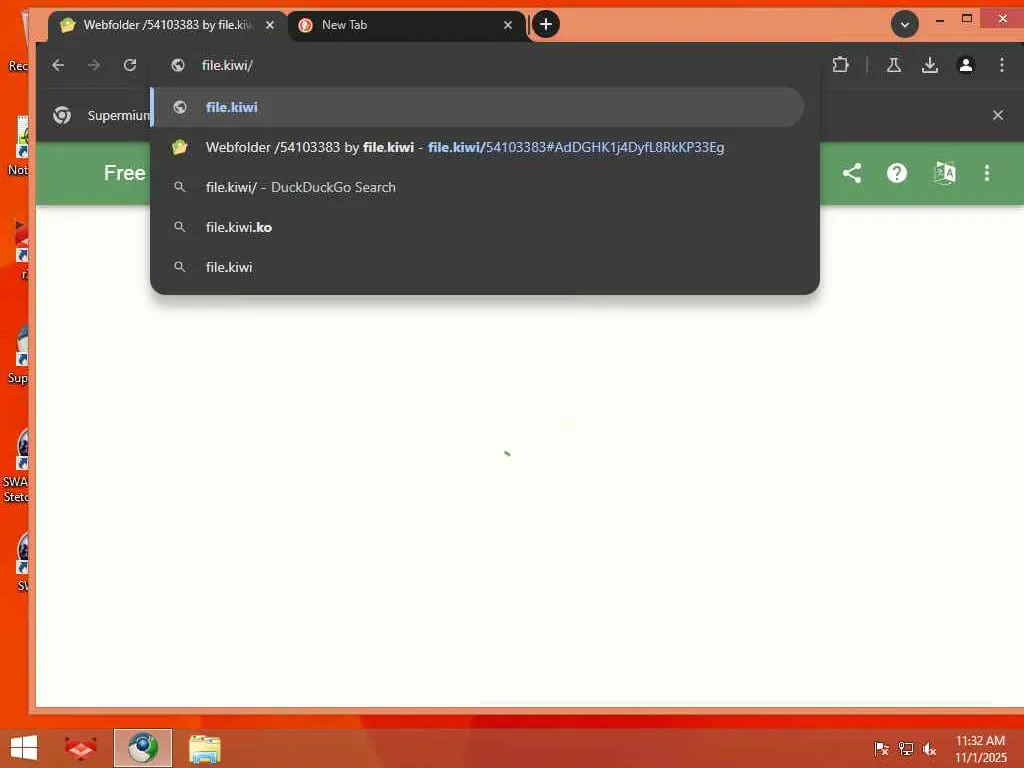Image resolution: width=1024 pixels, height=768 pixels.
Task: Open the Chrome Labs flask icon
Action: point(894,65)
